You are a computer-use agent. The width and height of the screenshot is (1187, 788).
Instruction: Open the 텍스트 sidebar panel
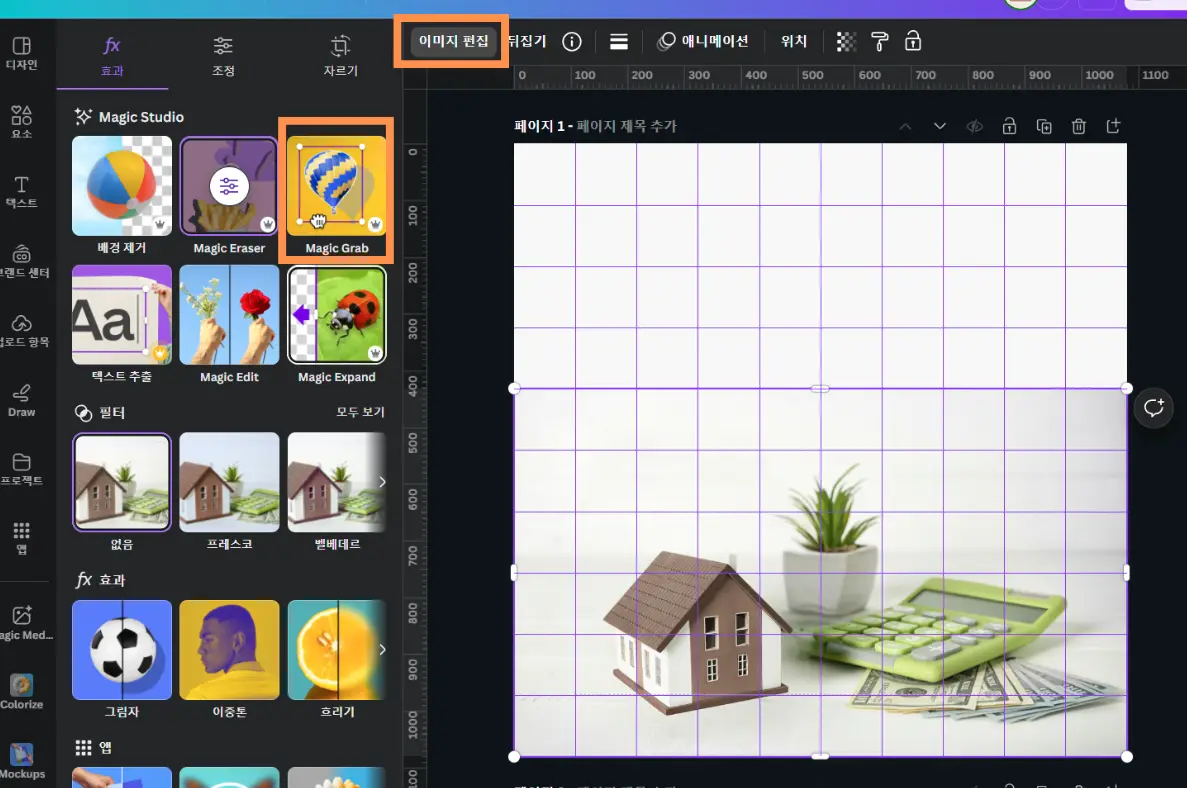click(x=21, y=192)
